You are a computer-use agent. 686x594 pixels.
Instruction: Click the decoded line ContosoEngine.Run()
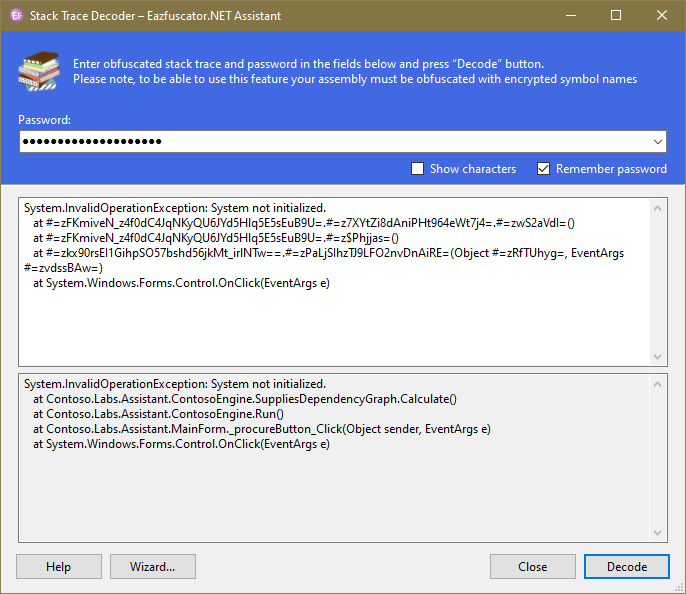[158, 414]
